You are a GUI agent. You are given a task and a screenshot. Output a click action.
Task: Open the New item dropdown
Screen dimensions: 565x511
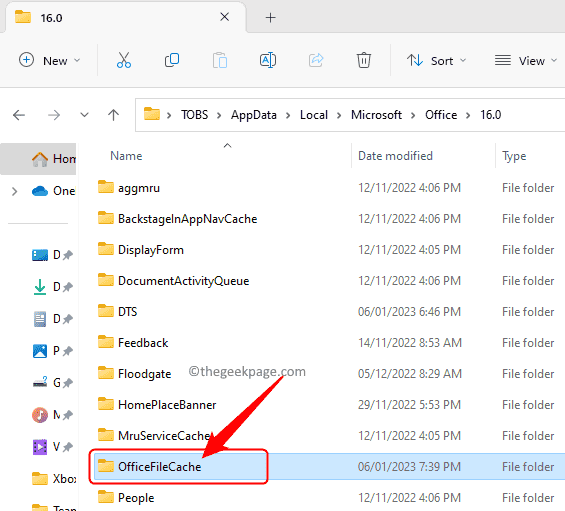[50, 60]
